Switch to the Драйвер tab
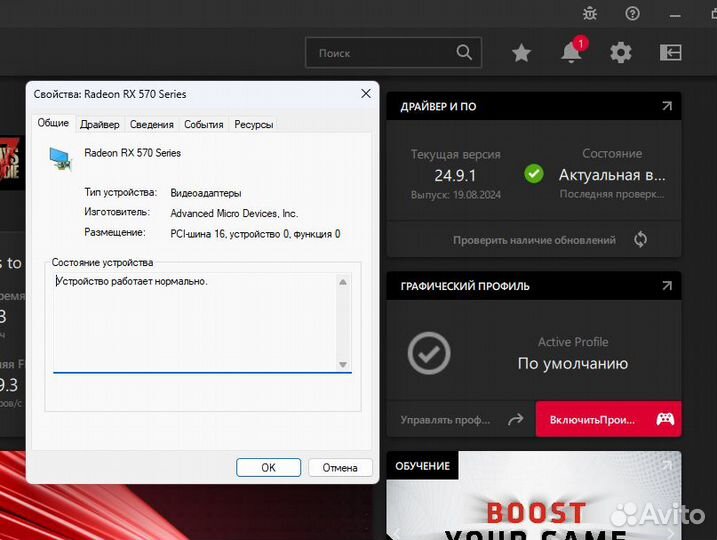Viewport: 717px width, 540px height. tap(100, 124)
